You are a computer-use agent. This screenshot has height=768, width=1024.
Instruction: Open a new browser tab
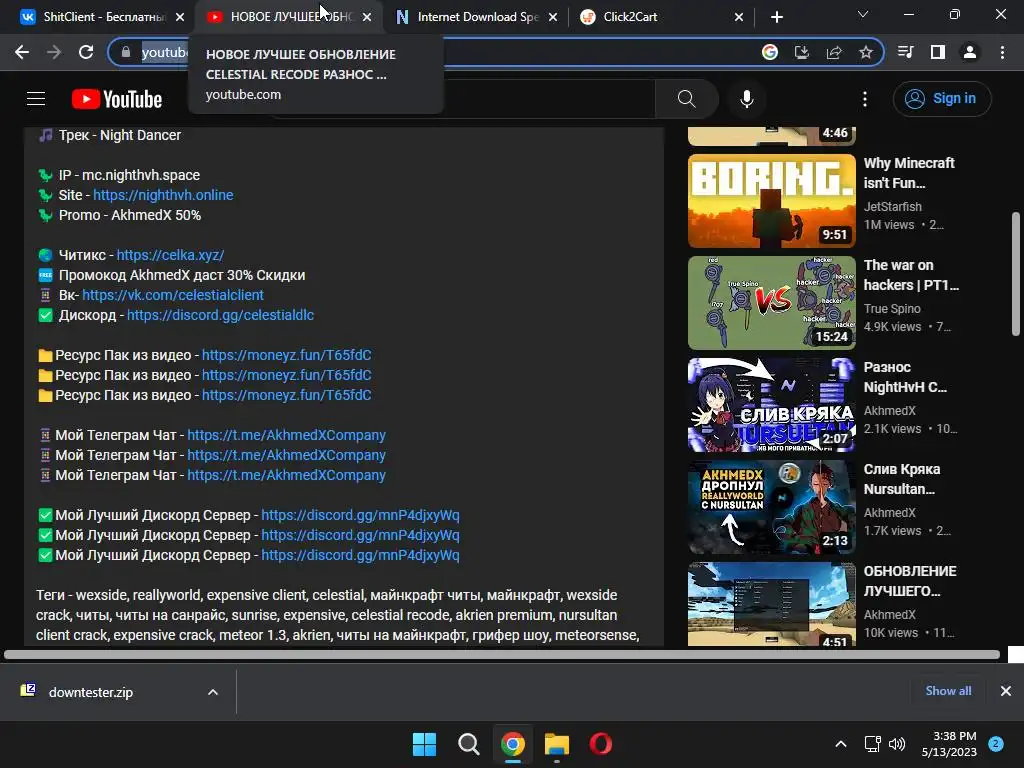pos(776,17)
